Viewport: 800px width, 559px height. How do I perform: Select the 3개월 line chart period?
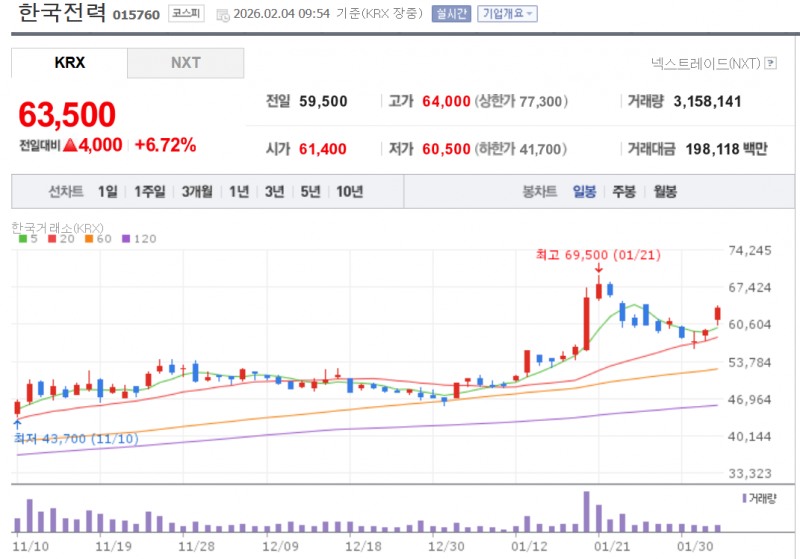[197, 192]
